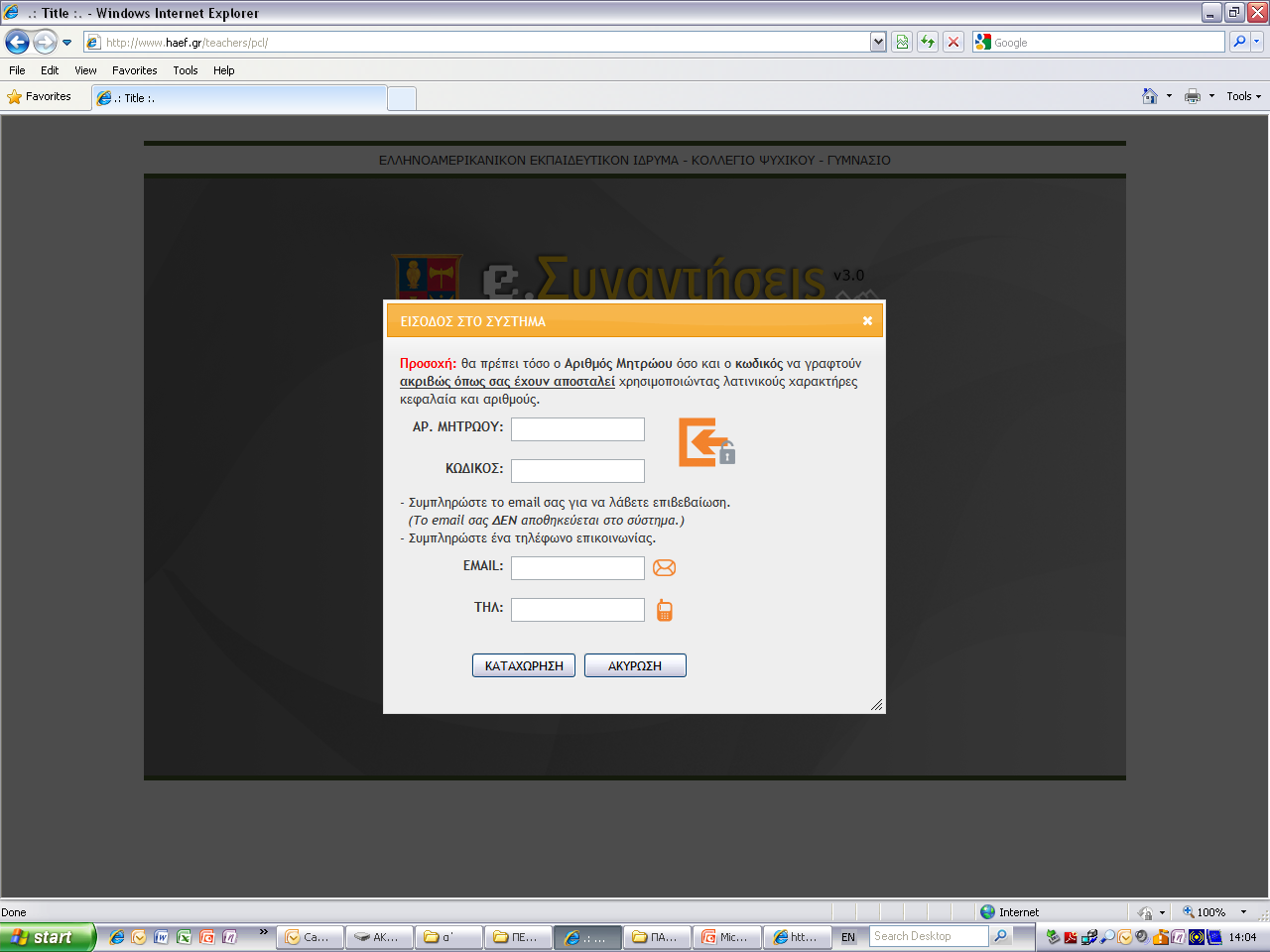Click the Windows start button
The image size is (1270, 952).
(x=48, y=937)
